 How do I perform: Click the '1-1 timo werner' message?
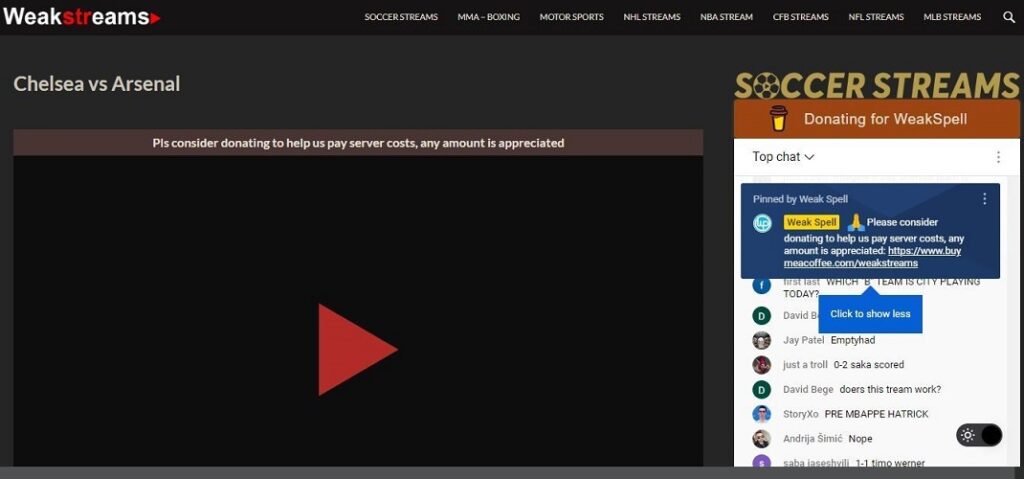(x=890, y=463)
